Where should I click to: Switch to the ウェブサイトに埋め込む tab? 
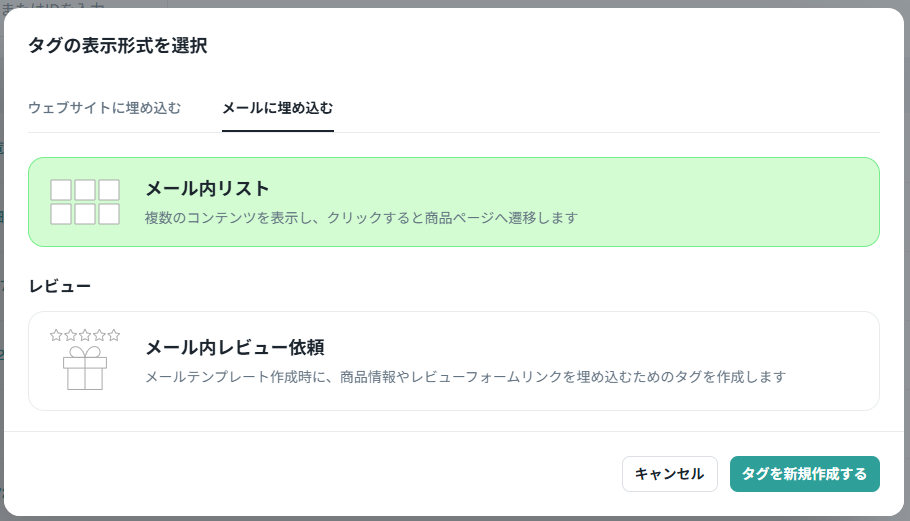tap(104, 108)
